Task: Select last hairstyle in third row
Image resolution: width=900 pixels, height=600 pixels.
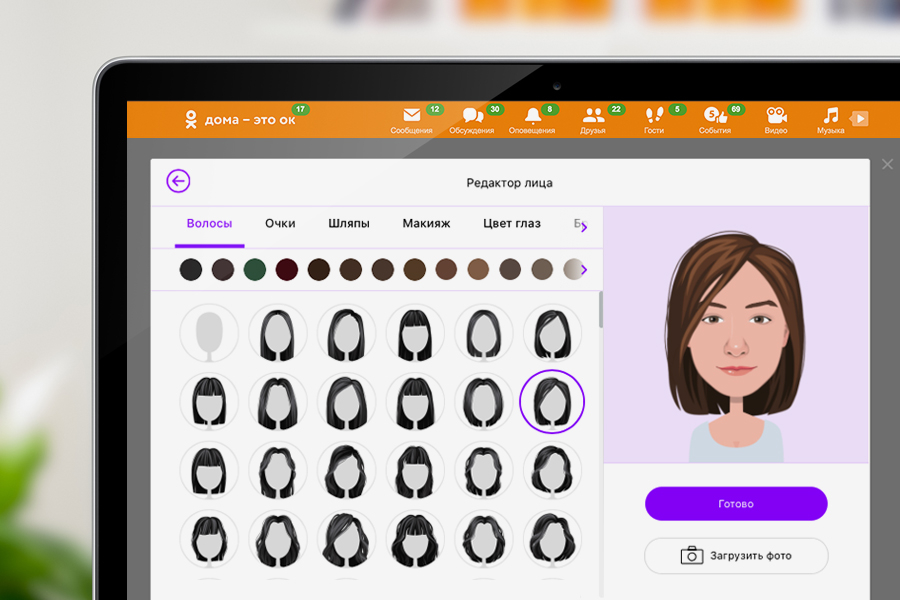Action: click(x=552, y=471)
